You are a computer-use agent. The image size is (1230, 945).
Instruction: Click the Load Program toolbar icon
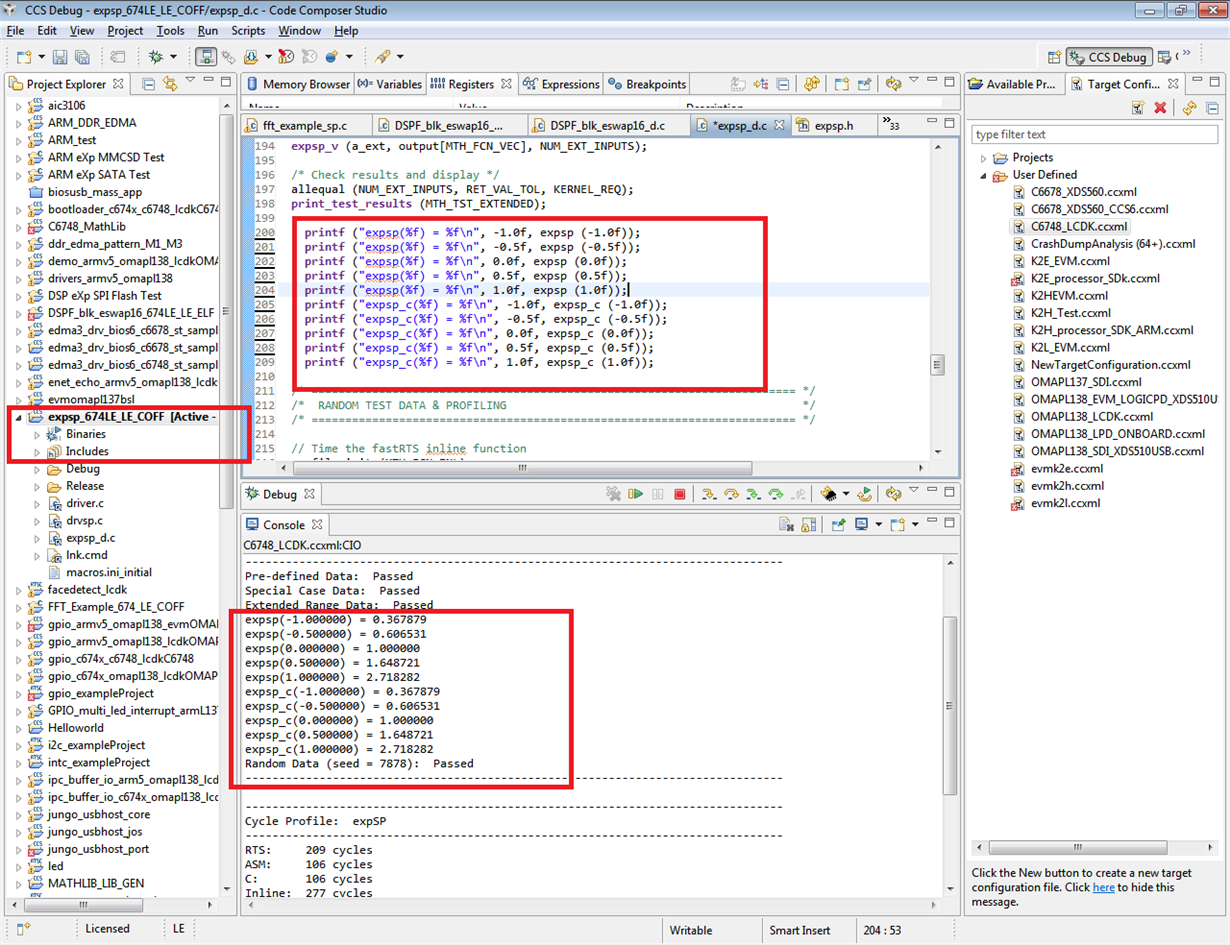pyautogui.click(x=251, y=57)
